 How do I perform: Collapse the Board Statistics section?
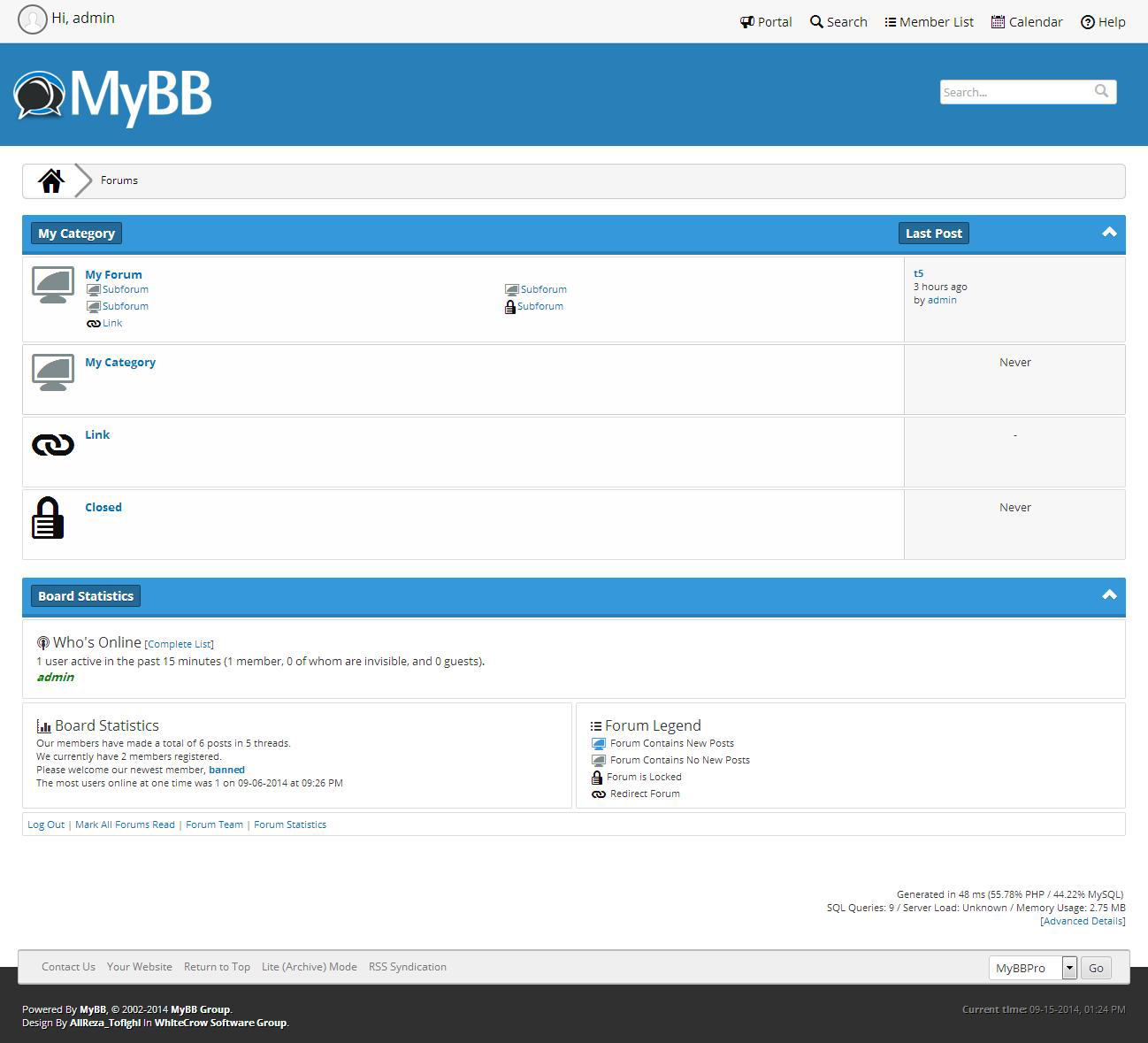(x=1110, y=594)
